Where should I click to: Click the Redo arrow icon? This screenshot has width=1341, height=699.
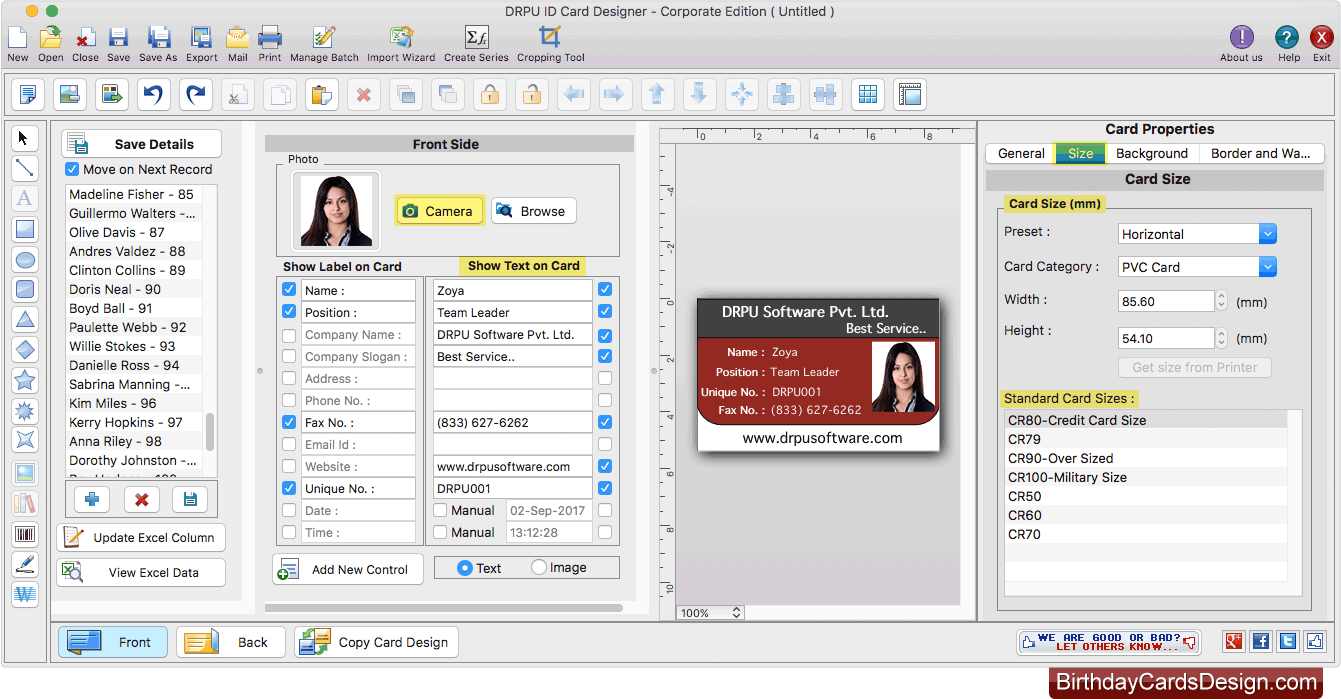[x=196, y=95]
